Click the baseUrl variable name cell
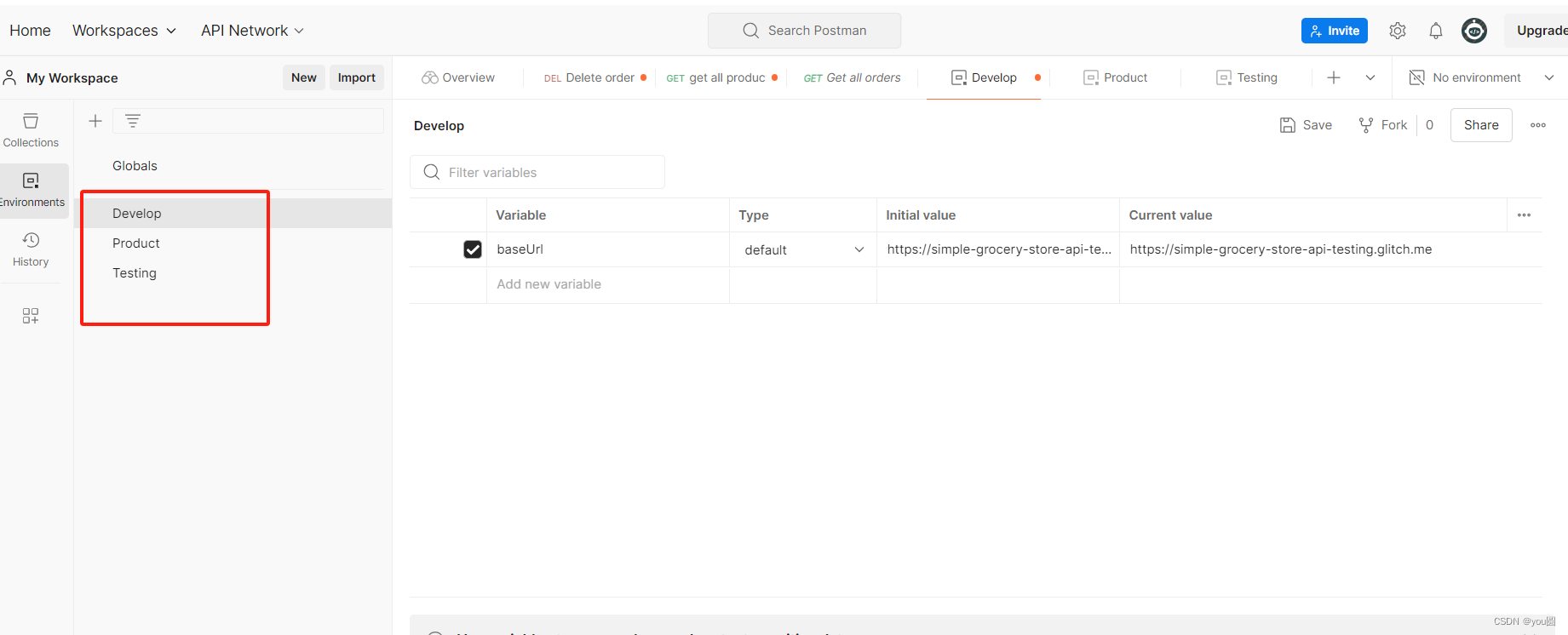This screenshot has height=635, width=1568. coord(607,249)
